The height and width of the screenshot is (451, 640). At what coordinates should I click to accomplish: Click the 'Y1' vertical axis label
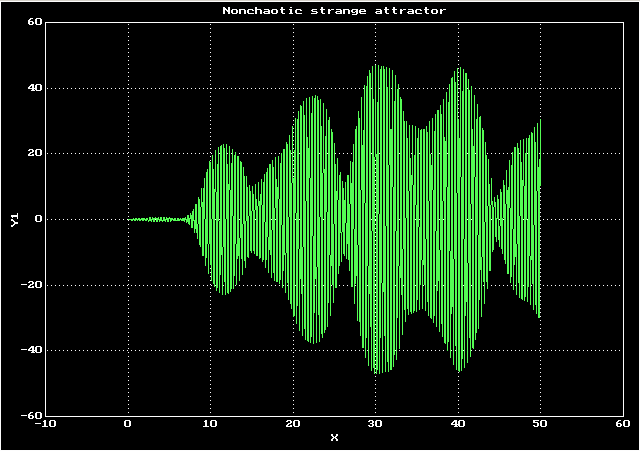click(x=15, y=219)
